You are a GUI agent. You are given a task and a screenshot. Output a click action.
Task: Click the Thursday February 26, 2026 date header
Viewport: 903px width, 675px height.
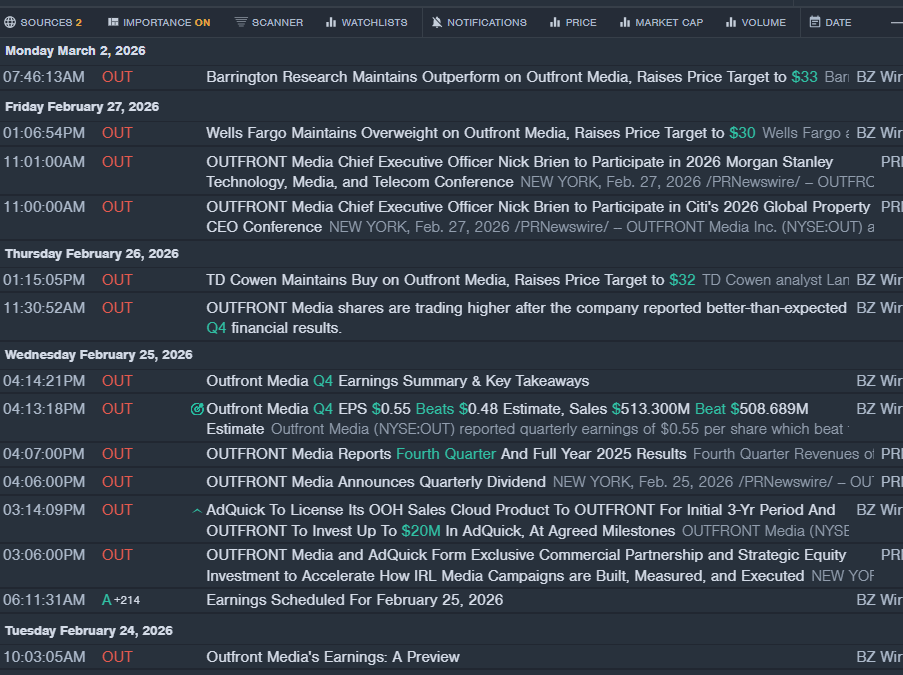92,254
